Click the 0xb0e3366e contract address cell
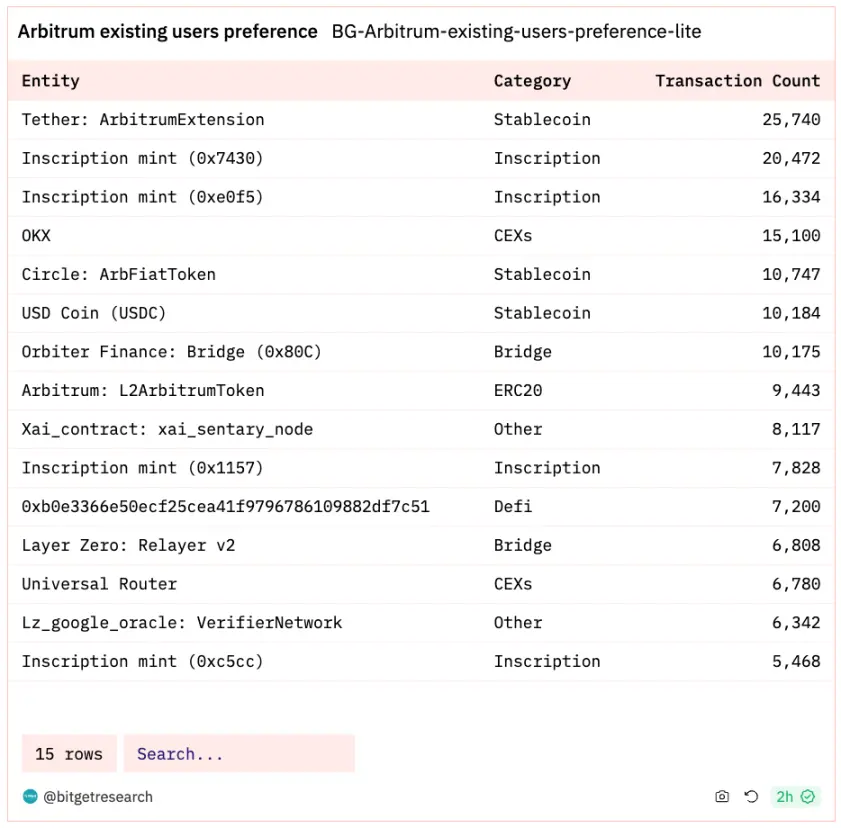This screenshot has height=828, width=841. [x=225, y=507]
